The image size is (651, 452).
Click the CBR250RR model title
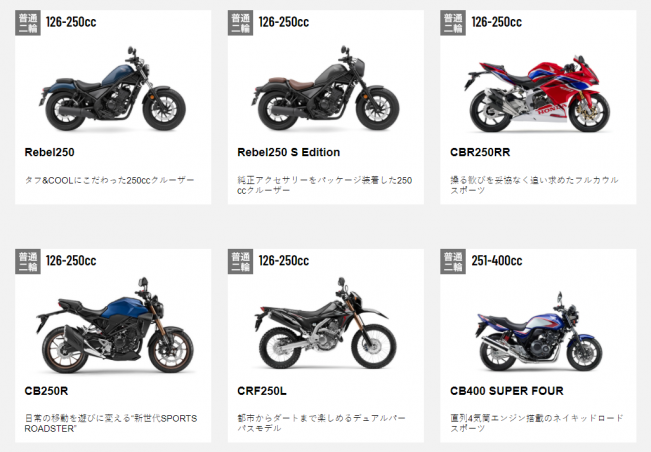click(480, 152)
